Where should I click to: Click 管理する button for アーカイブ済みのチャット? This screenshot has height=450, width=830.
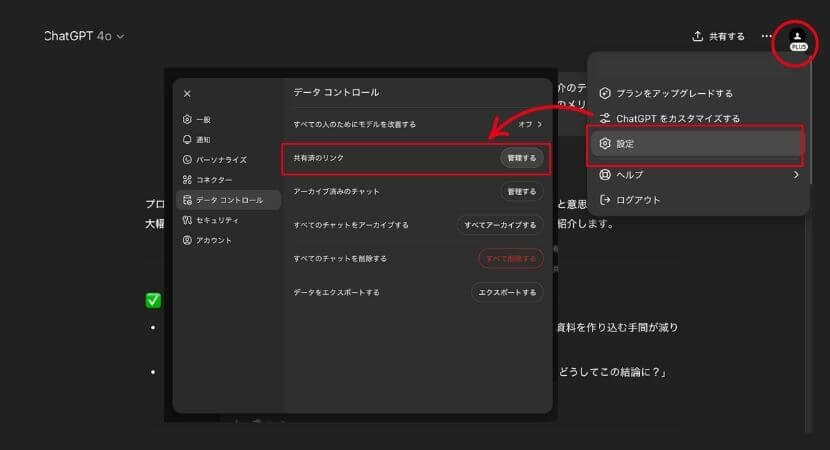pos(521,192)
